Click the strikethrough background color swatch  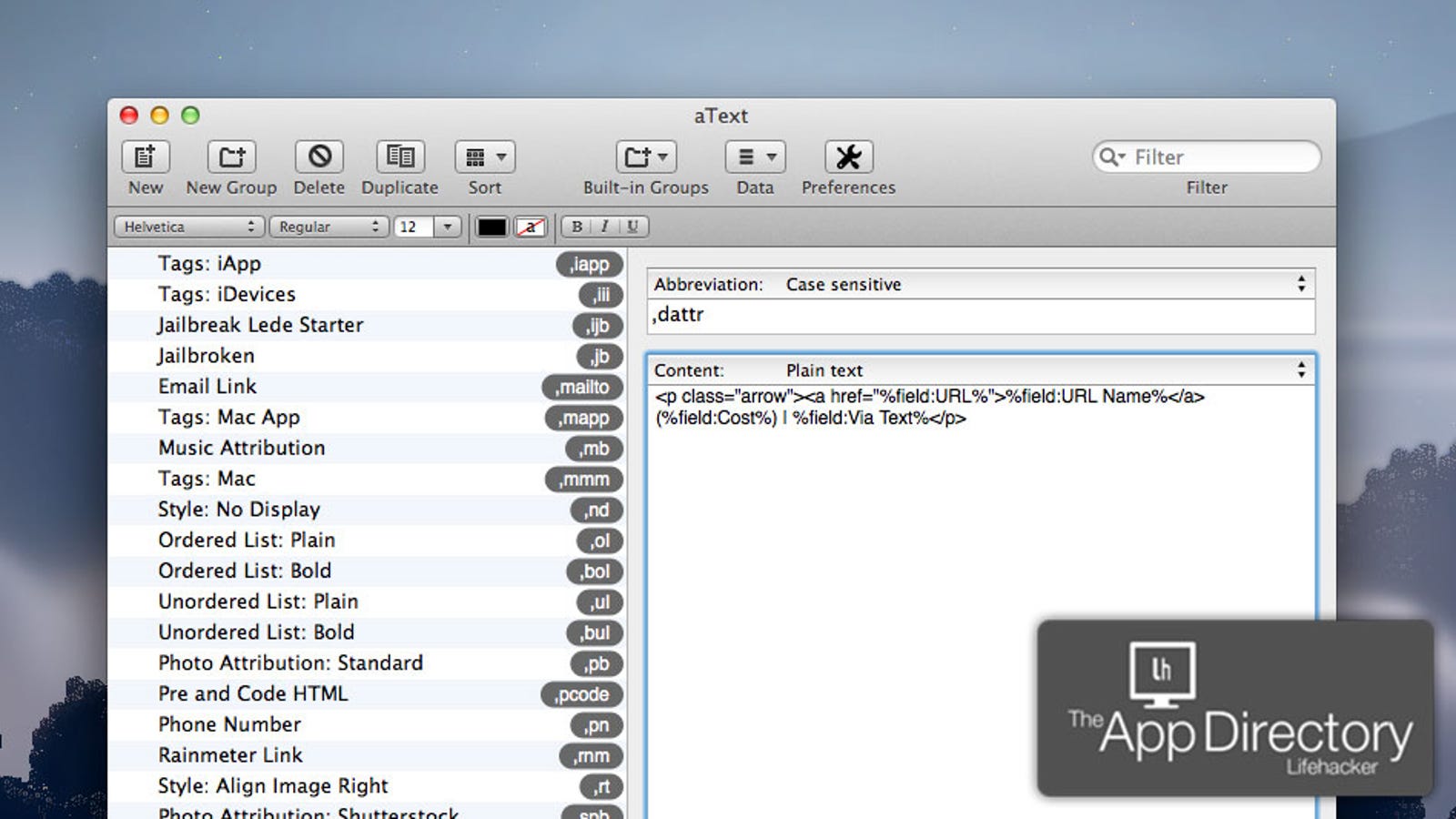click(x=531, y=227)
